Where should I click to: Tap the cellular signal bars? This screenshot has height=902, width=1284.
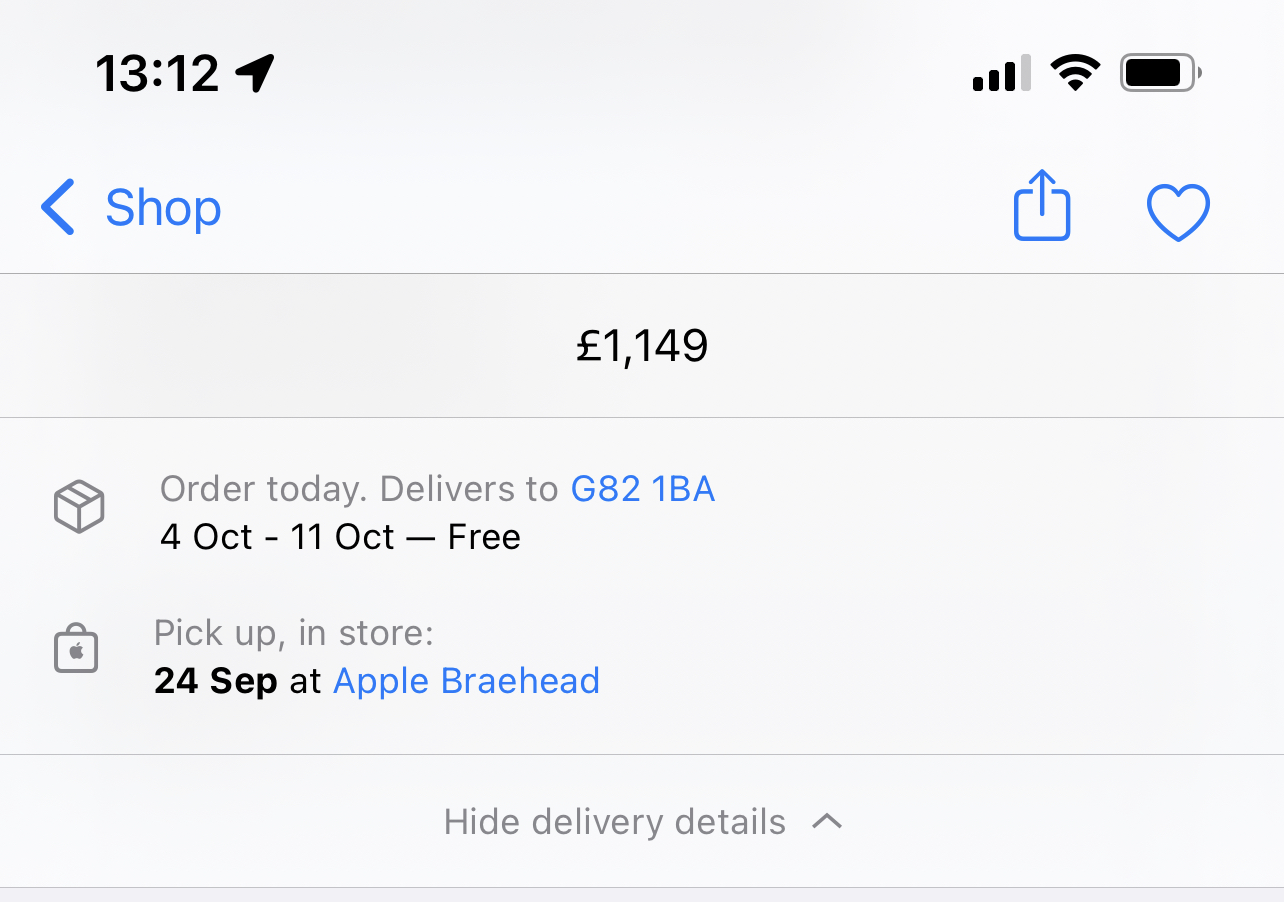pyautogui.click(x=1001, y=75)
